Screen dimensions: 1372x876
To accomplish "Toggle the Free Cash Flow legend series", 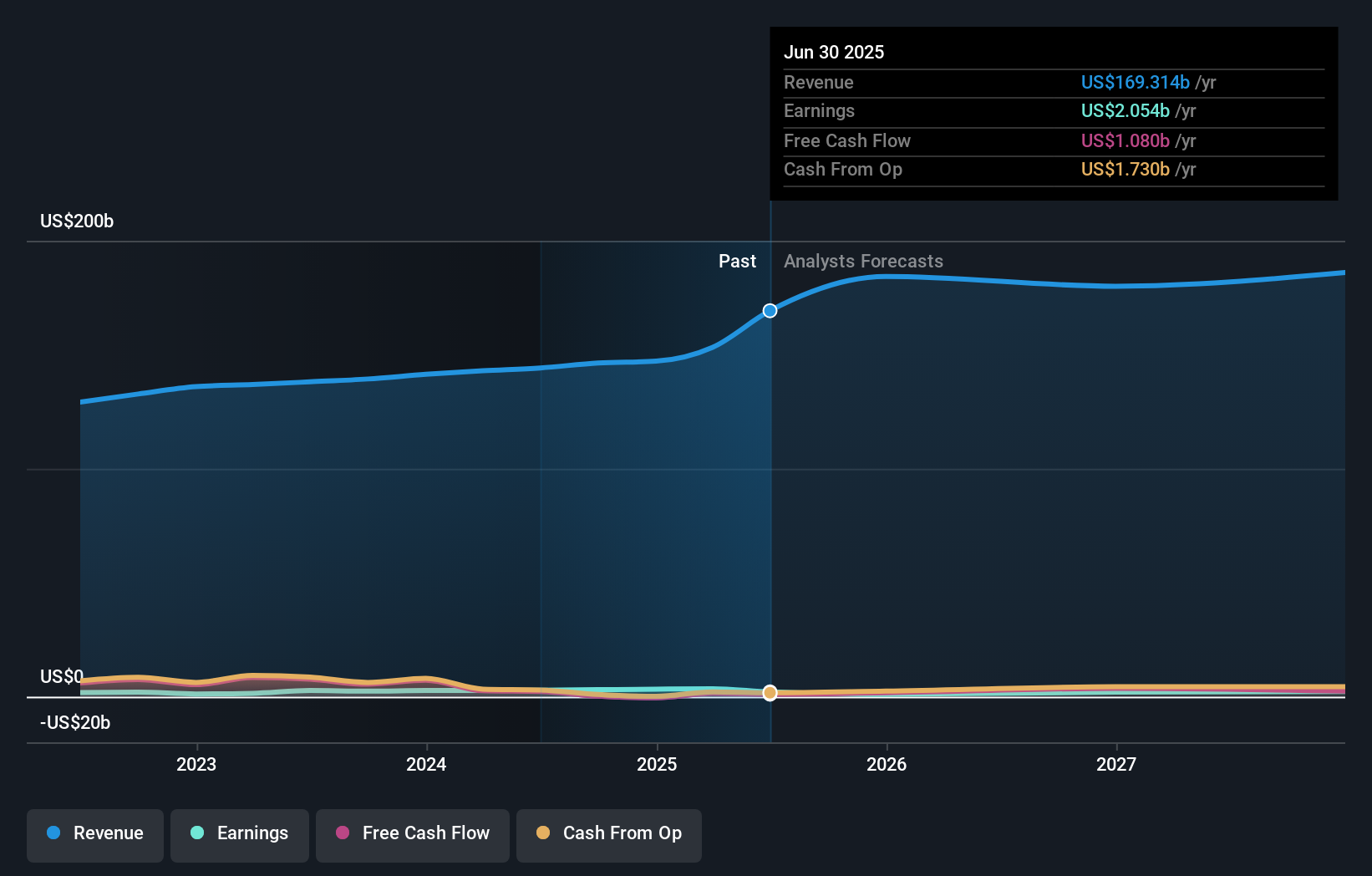I will (x=413, y=835).
